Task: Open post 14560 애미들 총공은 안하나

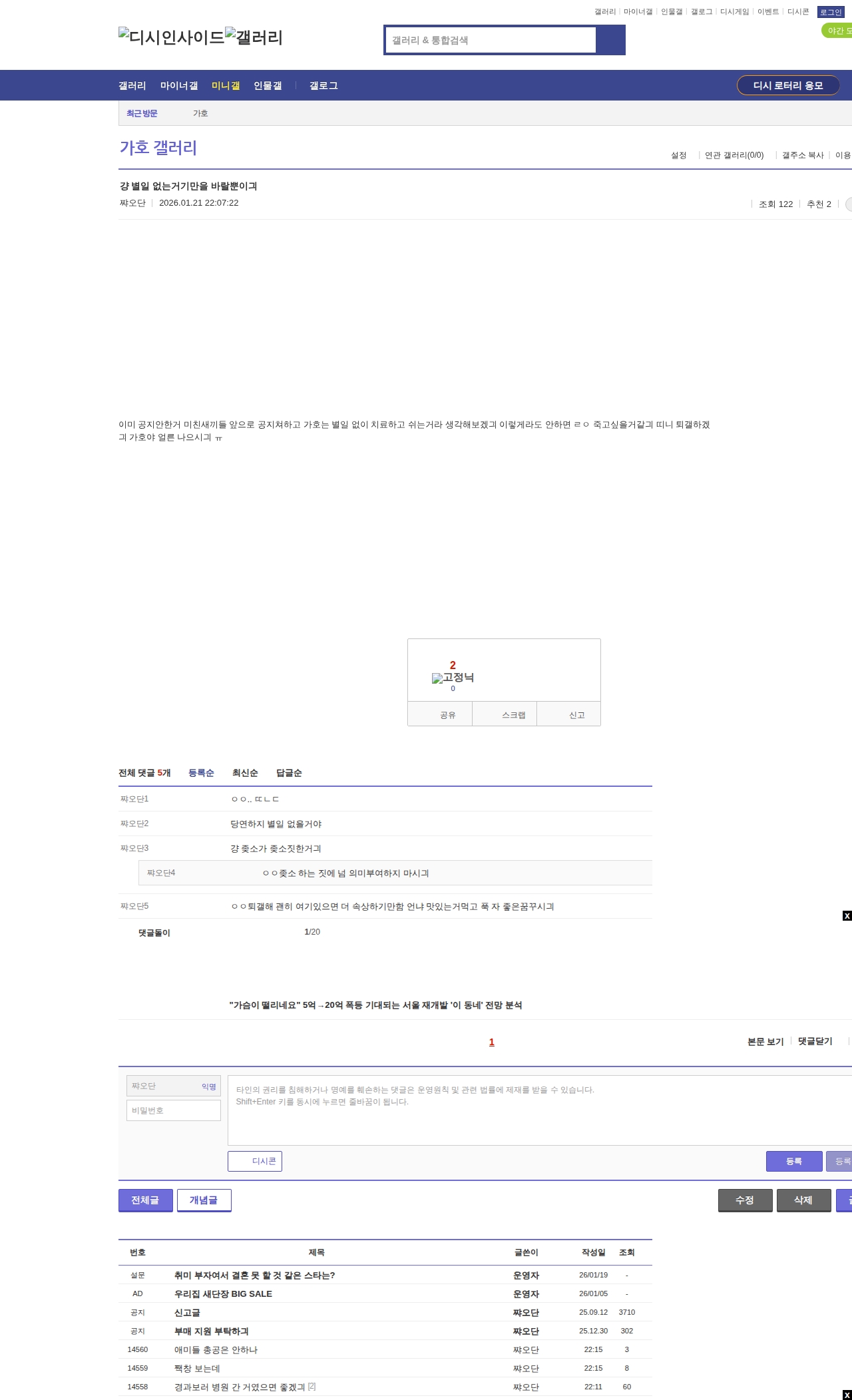Action: click(x=216, y=1350)
